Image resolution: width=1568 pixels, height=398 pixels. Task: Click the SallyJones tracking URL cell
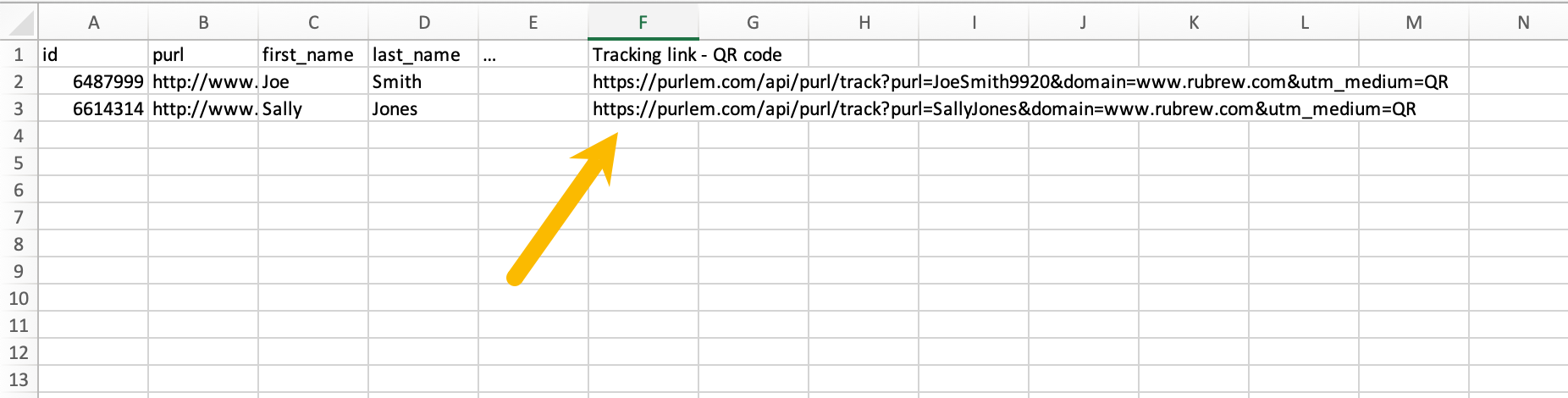coord(643,108)
